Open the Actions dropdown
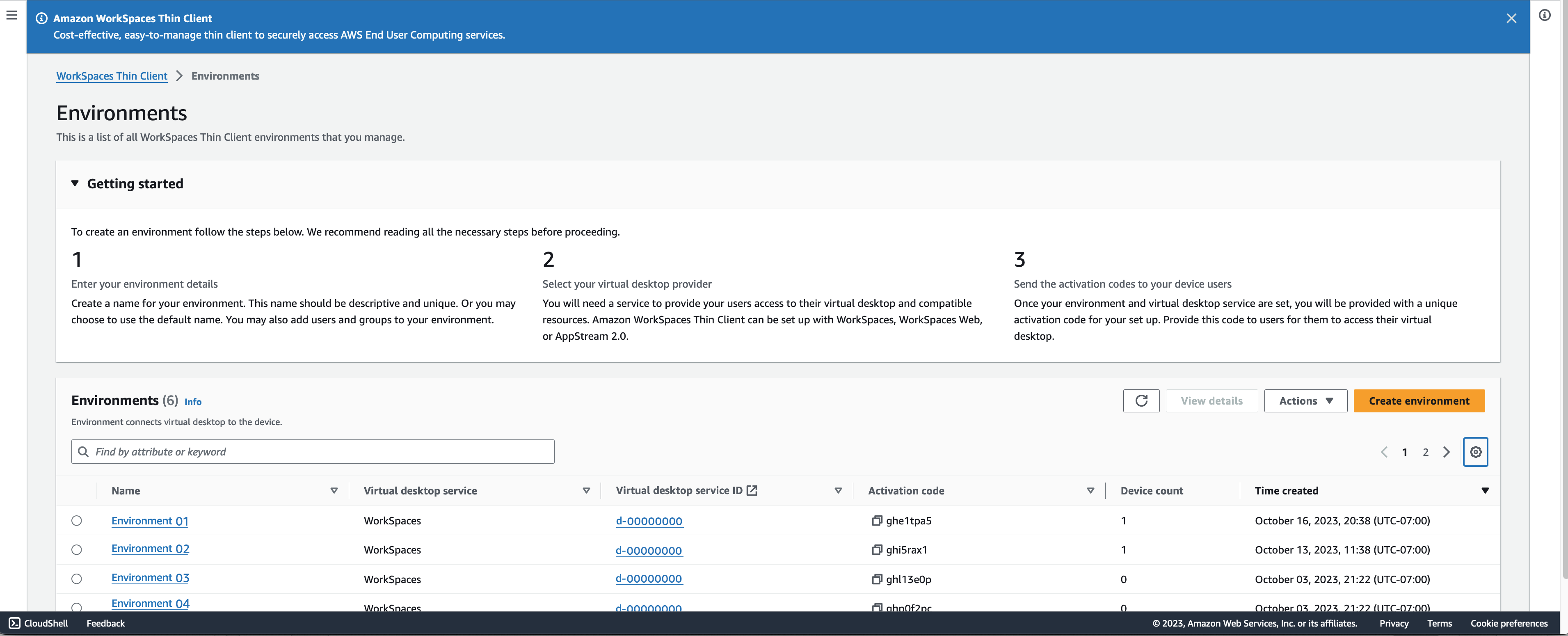Screen dimensions: 1568x636 click(x=1305, y=400)
